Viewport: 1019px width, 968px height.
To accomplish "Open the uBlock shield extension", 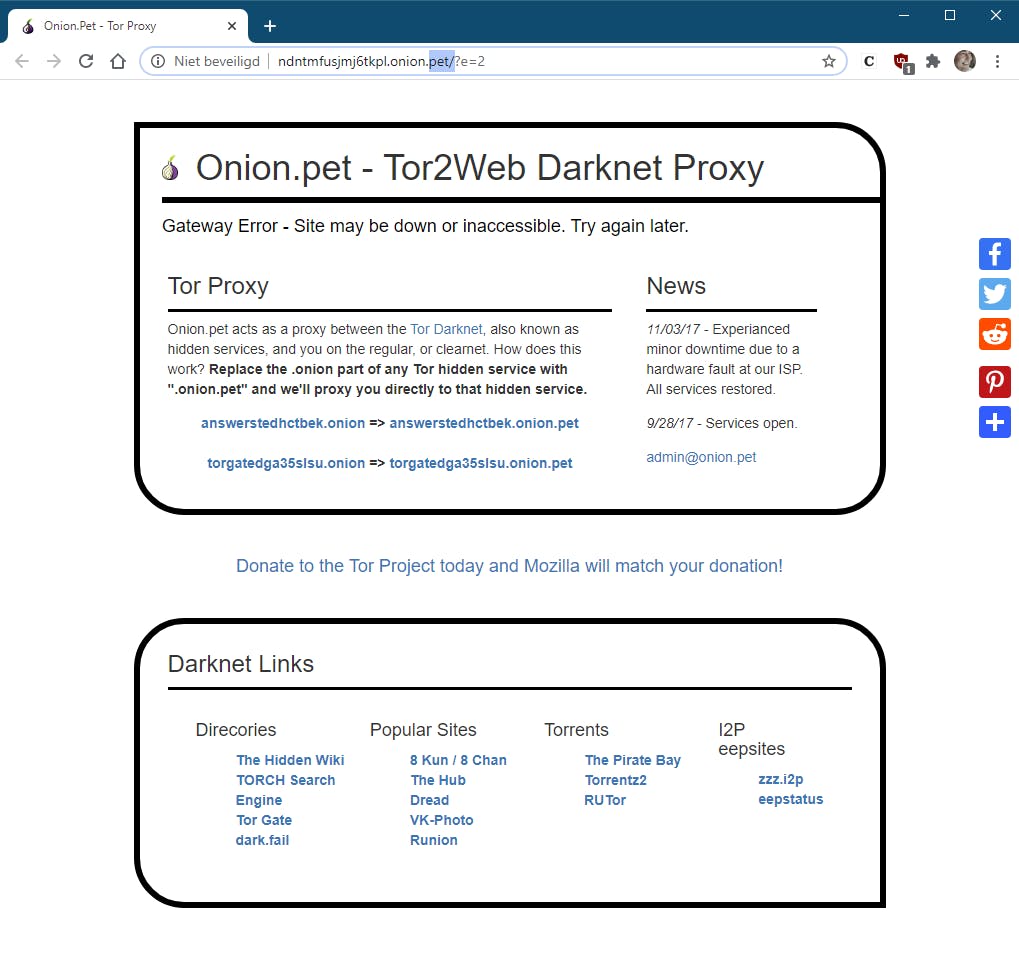I will pyautogui.click(x=903, y=62).
